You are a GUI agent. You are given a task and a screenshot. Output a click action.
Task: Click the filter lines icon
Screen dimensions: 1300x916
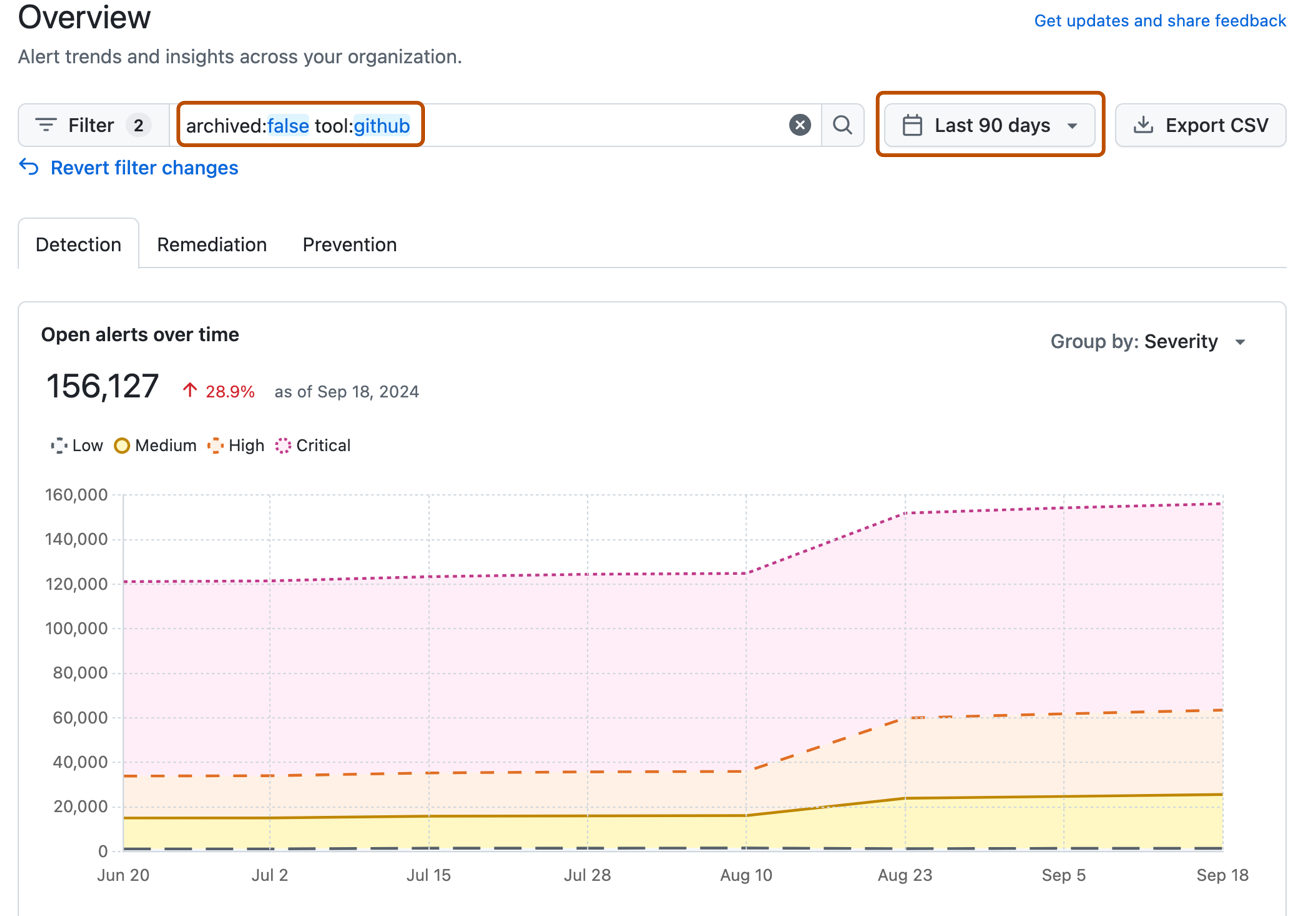[x=46, y=125]
